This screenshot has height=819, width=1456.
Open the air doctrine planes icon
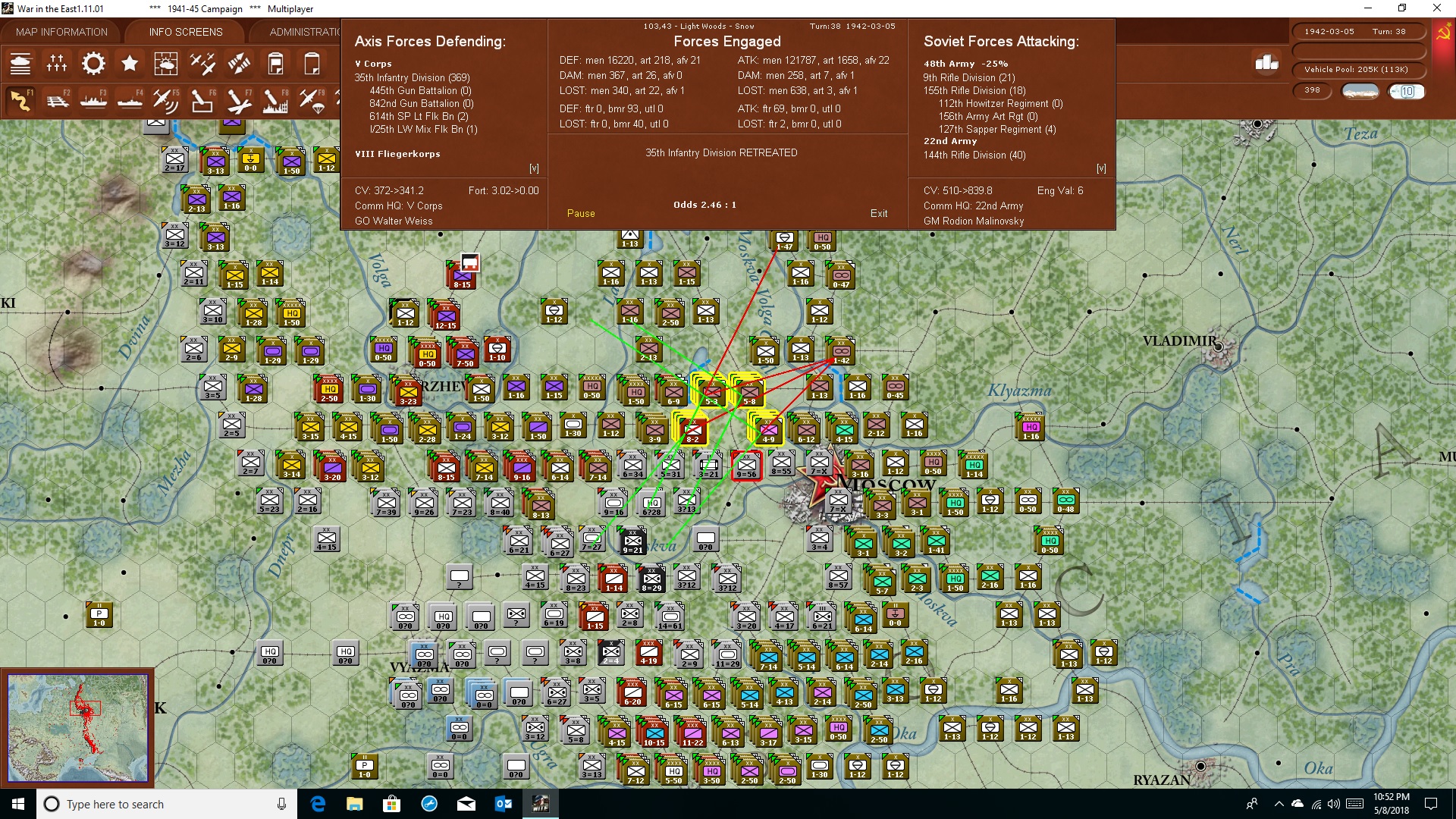(x=202, y=64)
